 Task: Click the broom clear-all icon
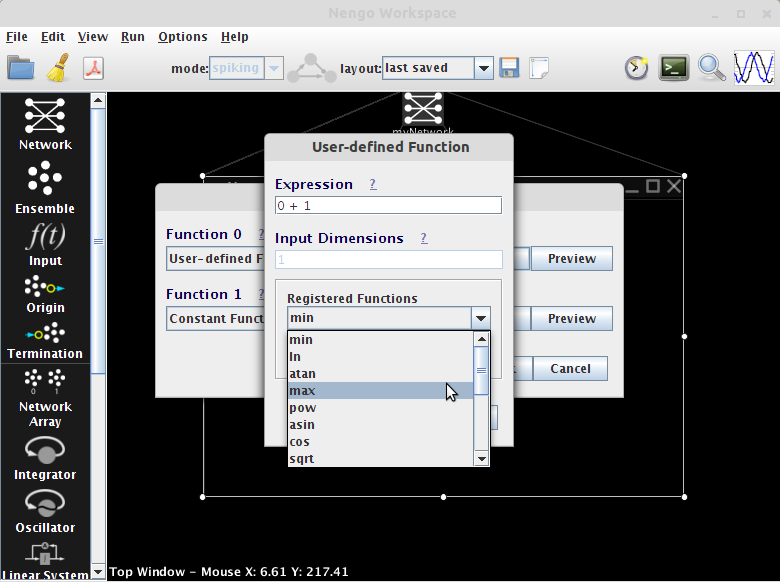58,68
